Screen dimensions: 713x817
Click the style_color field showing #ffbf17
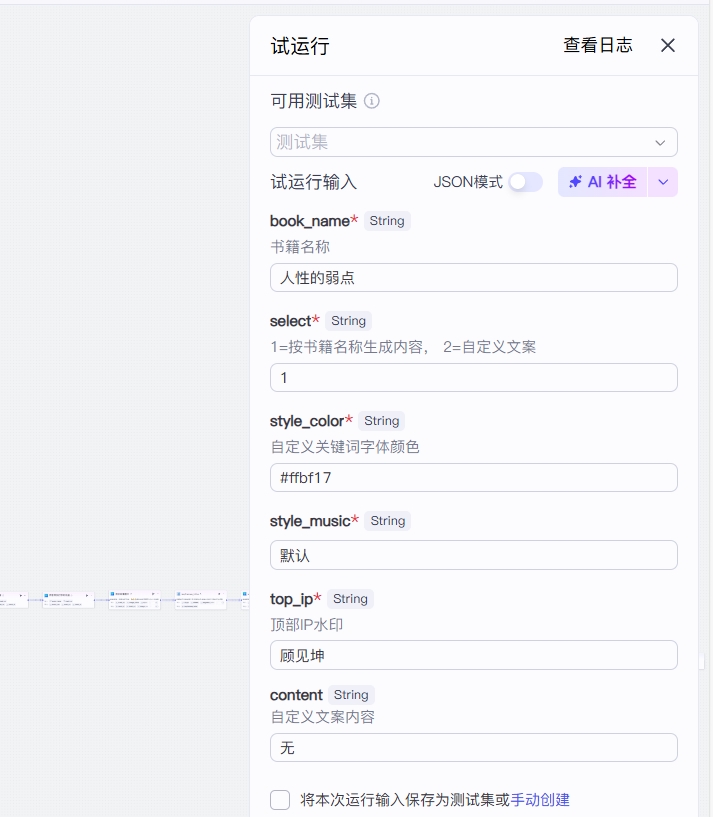click(x=473, y=478)
